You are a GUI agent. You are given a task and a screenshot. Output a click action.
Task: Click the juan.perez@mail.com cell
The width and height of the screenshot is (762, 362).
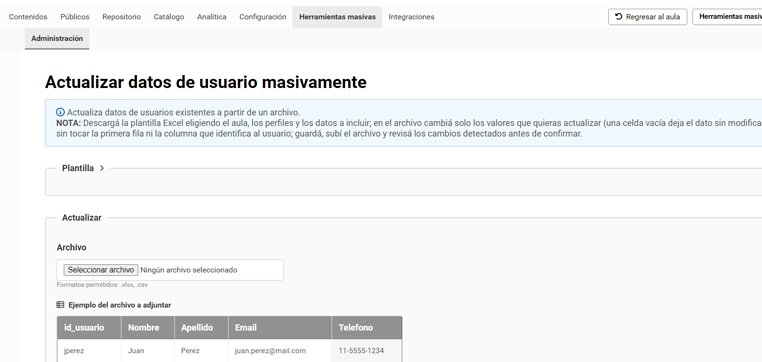[280, 350]
